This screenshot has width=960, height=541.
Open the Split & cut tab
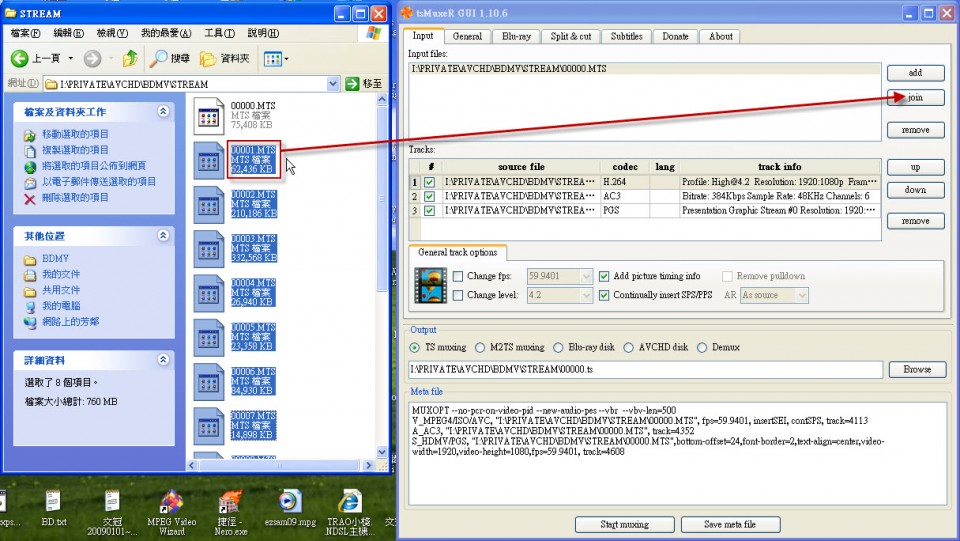tap(571, 36)
